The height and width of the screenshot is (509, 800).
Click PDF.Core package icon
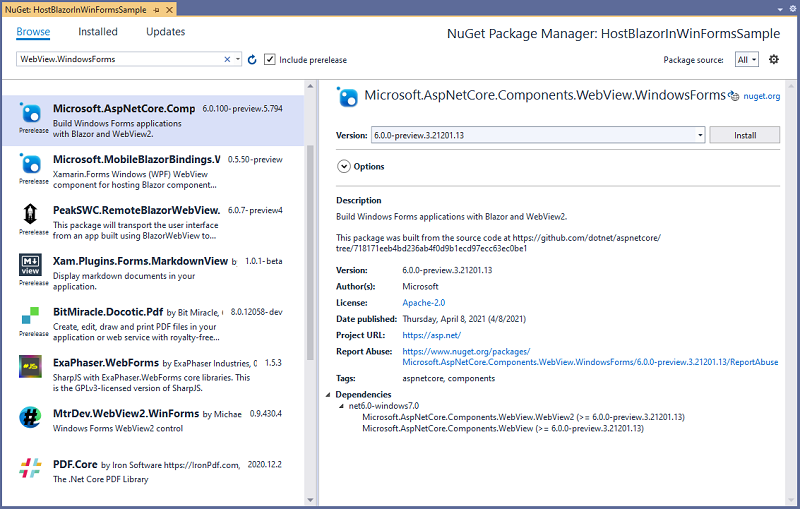pyautogui.click(x=30, y=468)
